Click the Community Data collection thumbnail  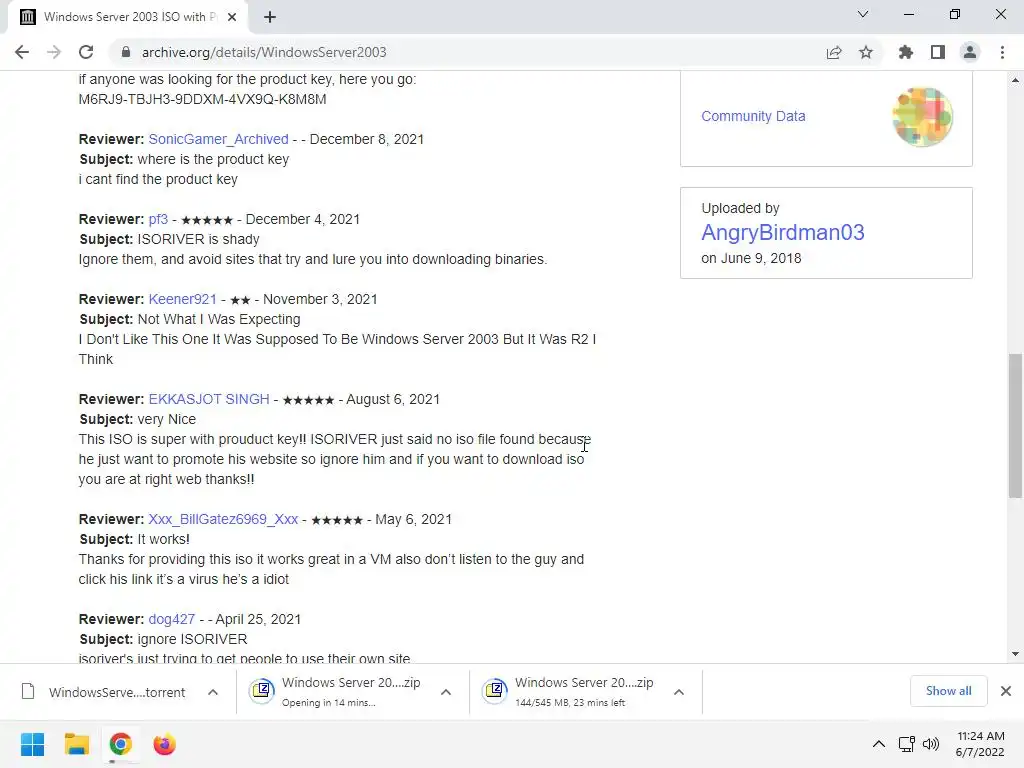(922, 117)
